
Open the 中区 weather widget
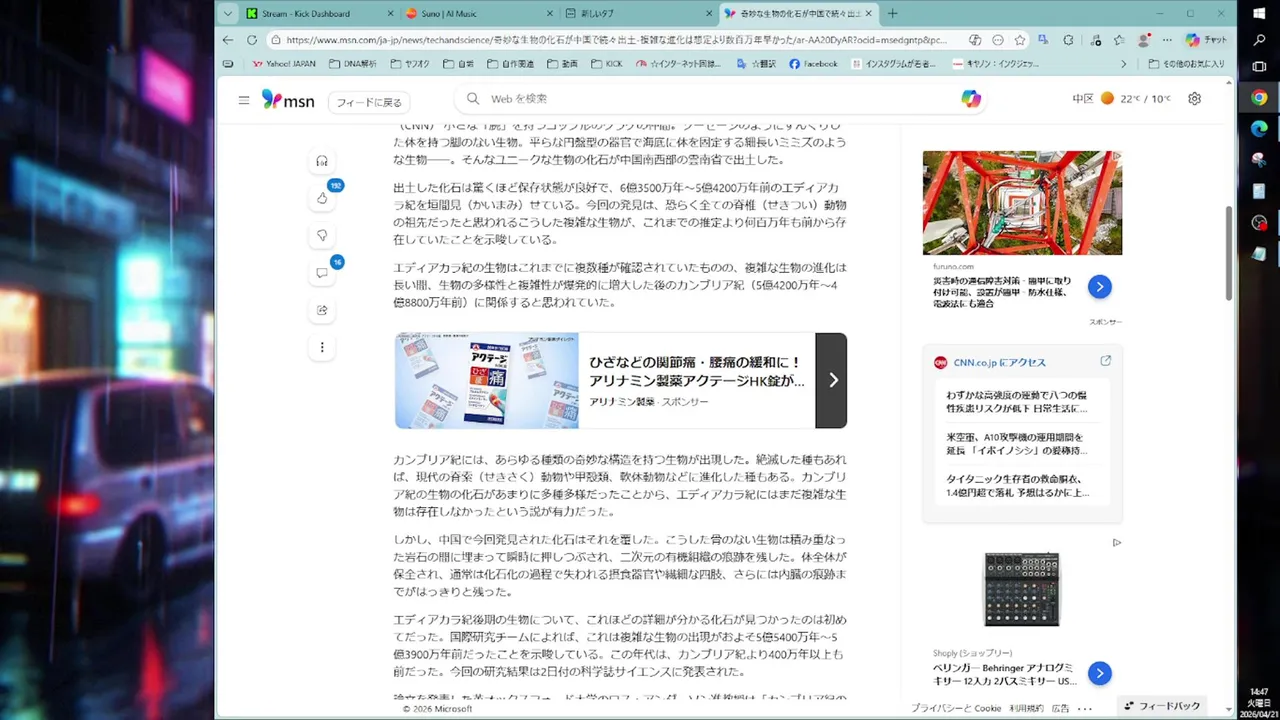[x=1121, y=99]
